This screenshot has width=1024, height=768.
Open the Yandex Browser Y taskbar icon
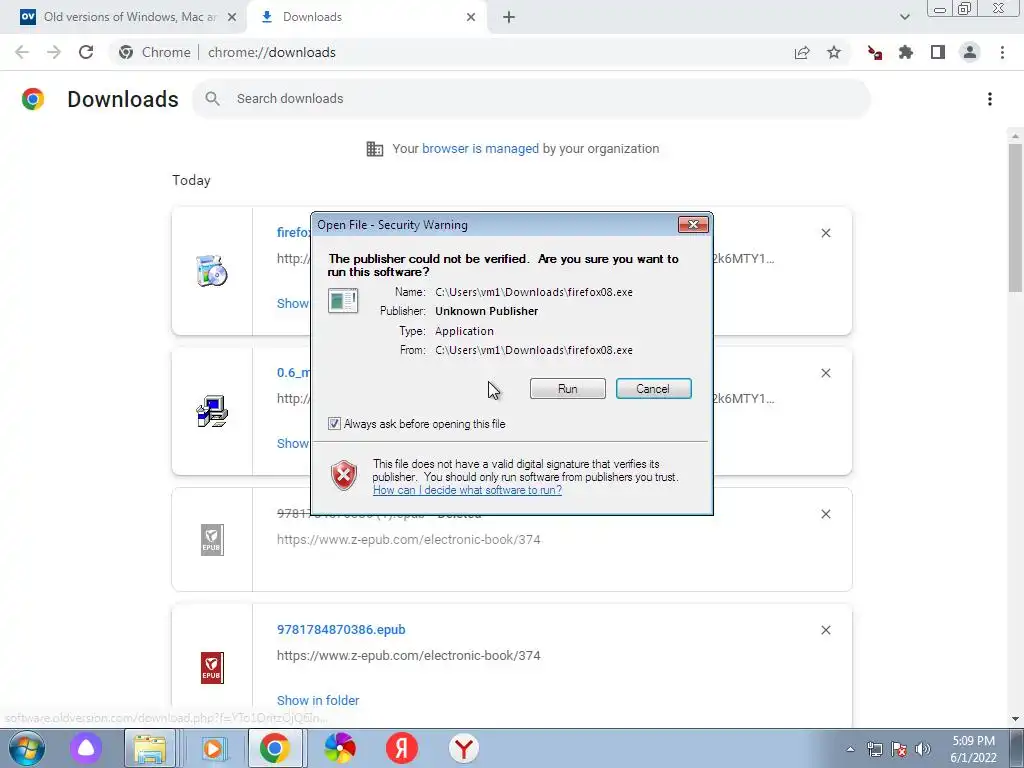(464, 748)
